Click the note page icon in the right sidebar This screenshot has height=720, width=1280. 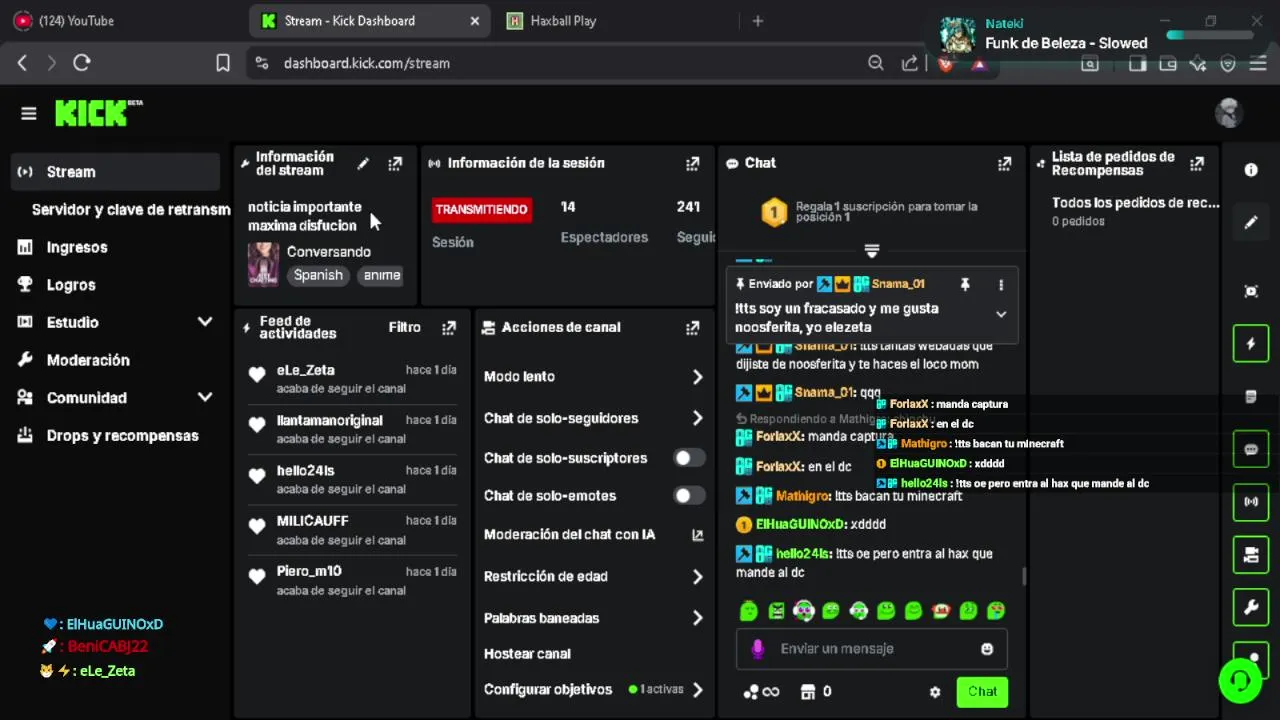click(1251, 397)
